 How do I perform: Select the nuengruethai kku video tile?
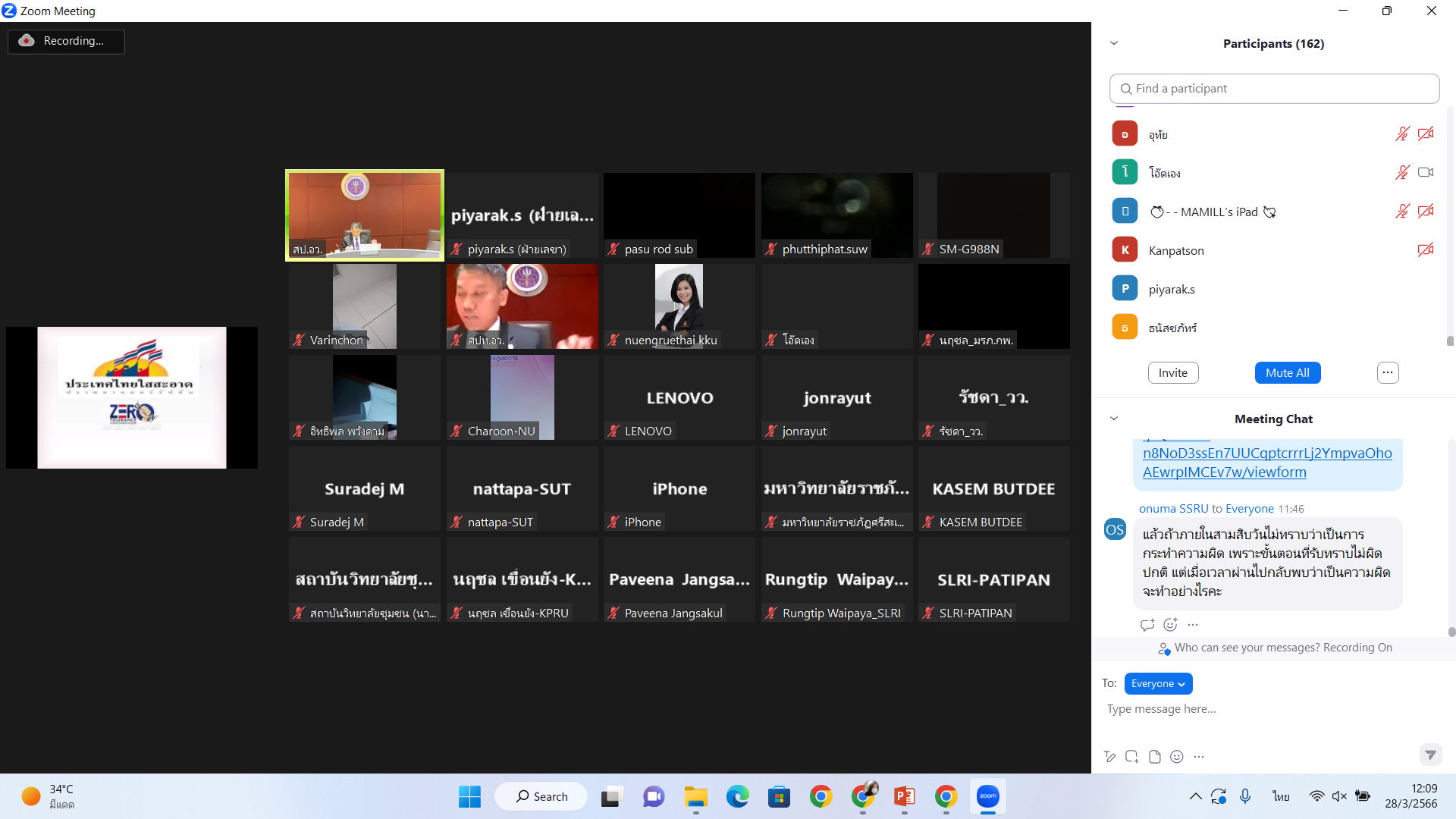coord(679,306)
